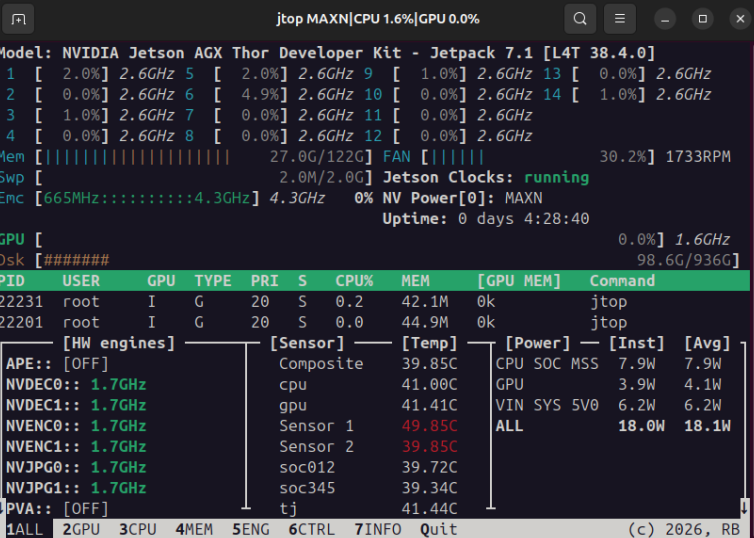
Task: Open the terminal hamburger menu
Action: pos(619,19)
